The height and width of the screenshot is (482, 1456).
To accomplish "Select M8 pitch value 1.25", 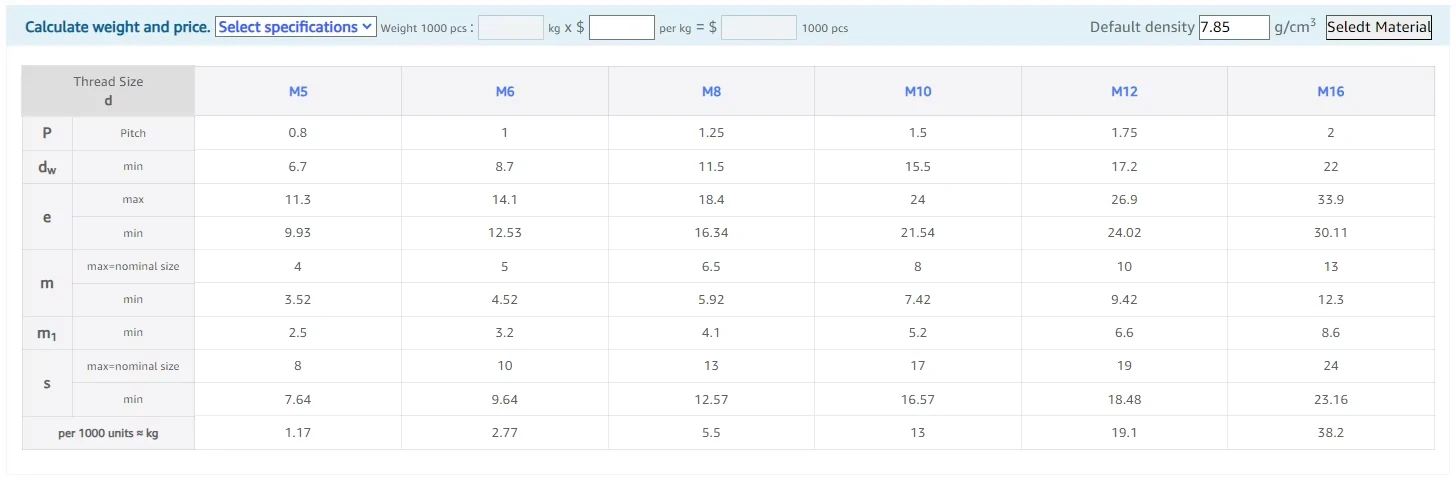I will click(711, 133).
